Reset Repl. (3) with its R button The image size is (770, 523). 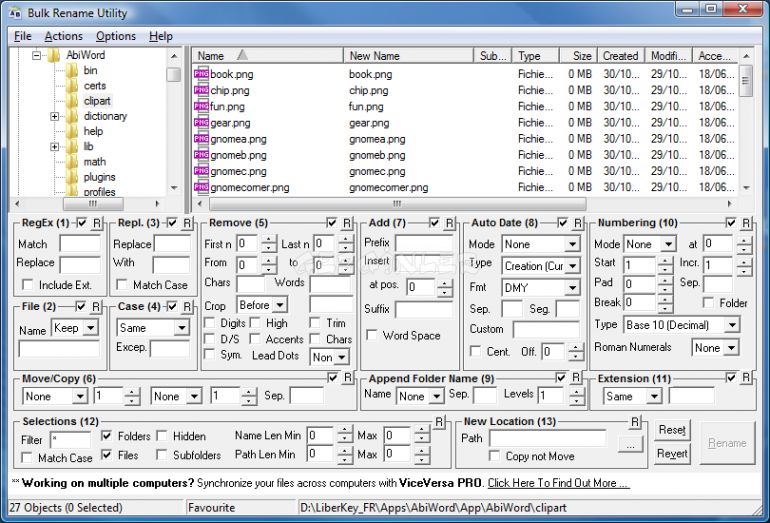tap(187, 223)
